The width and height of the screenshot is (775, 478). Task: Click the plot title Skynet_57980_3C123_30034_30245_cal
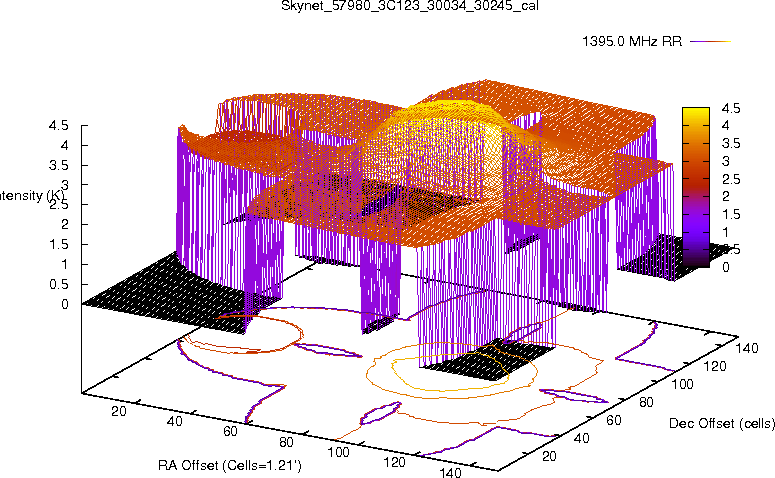(410, 6)
